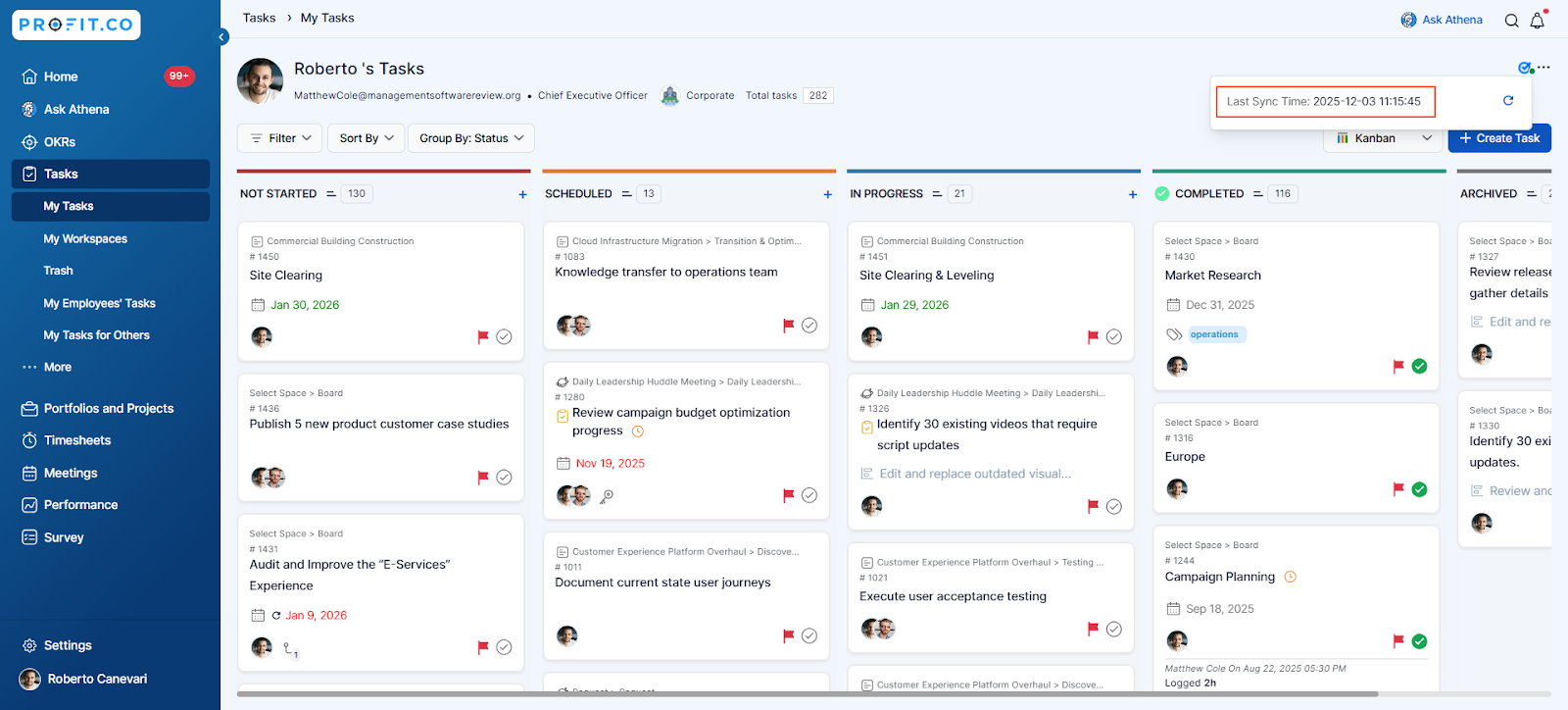Viewport: 1568px width, 710px height.
Task: Open the Filter dropdown
Action: click(x=279, y=138)
